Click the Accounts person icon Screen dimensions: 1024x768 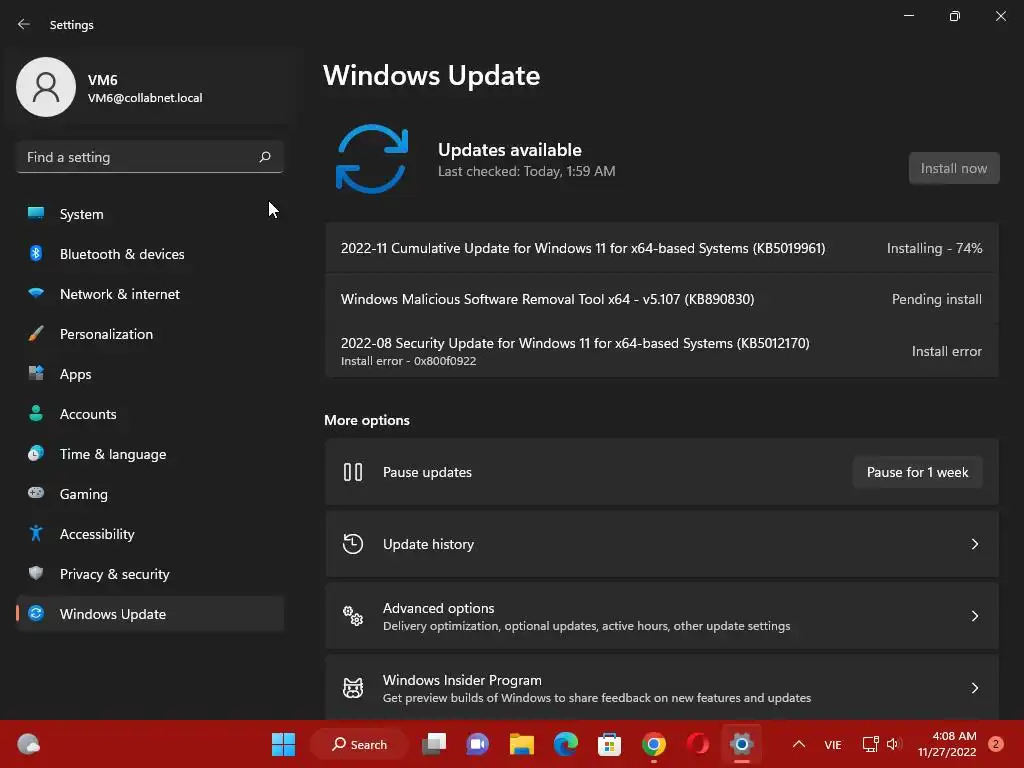pyautogui.click(x=36, y=413)
